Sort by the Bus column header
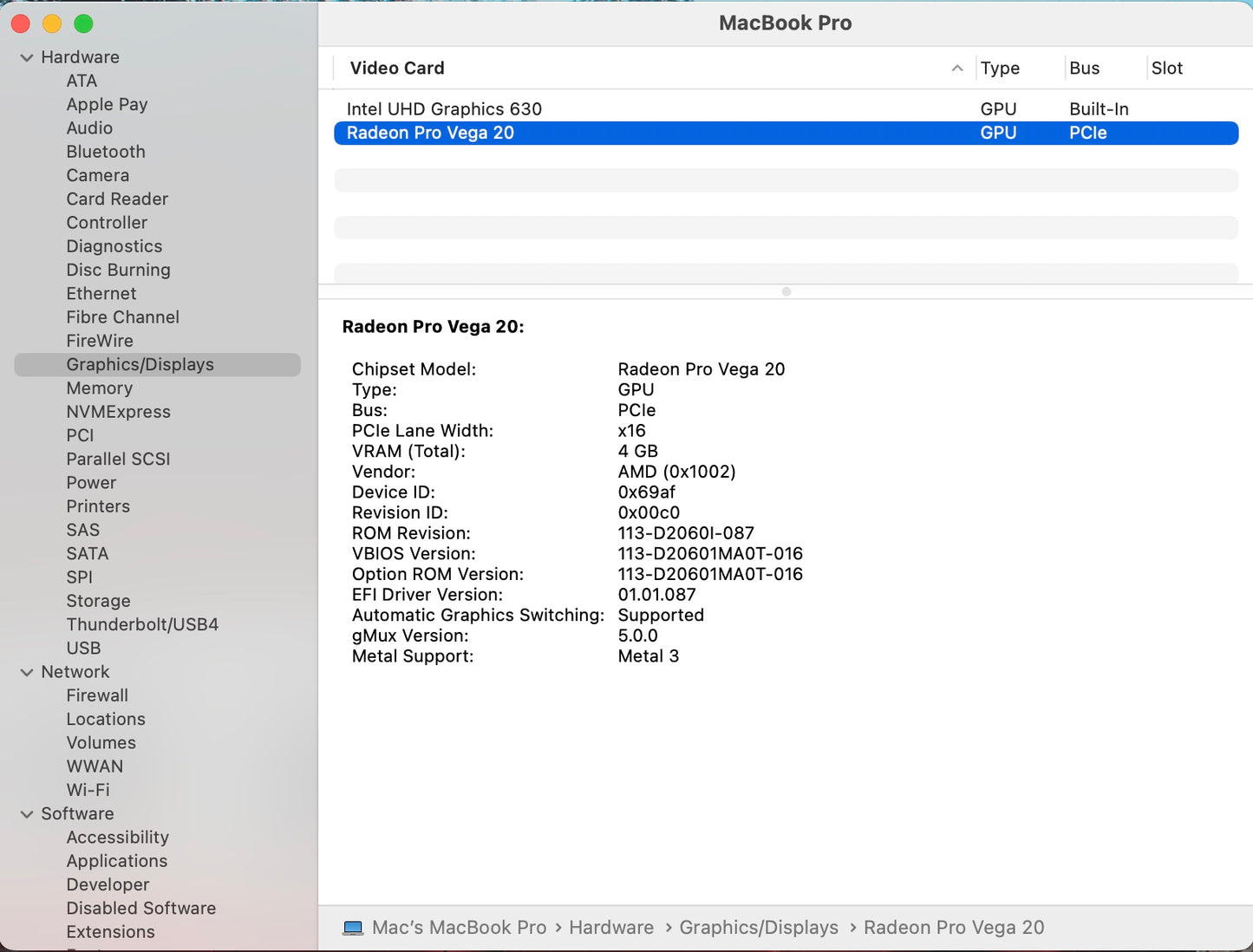This screenshot has width=1253, height=952. click(x=1084, y=68)
